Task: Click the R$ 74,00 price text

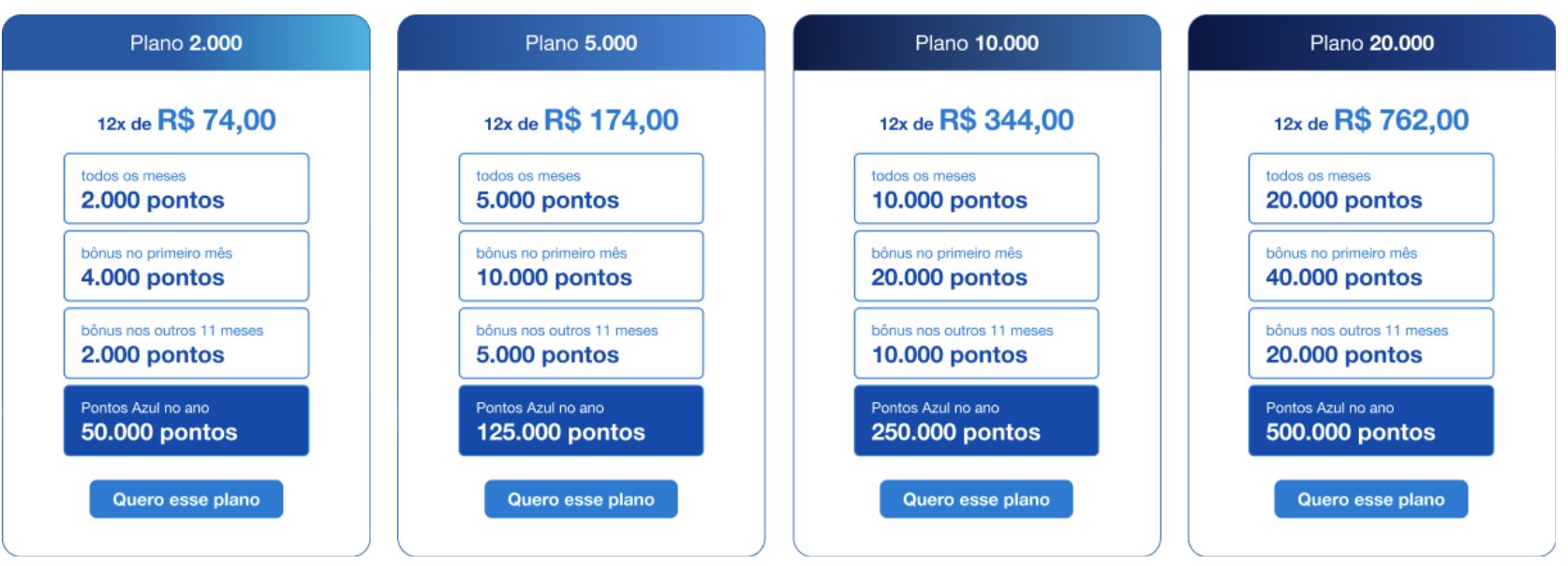Action: 216,120
